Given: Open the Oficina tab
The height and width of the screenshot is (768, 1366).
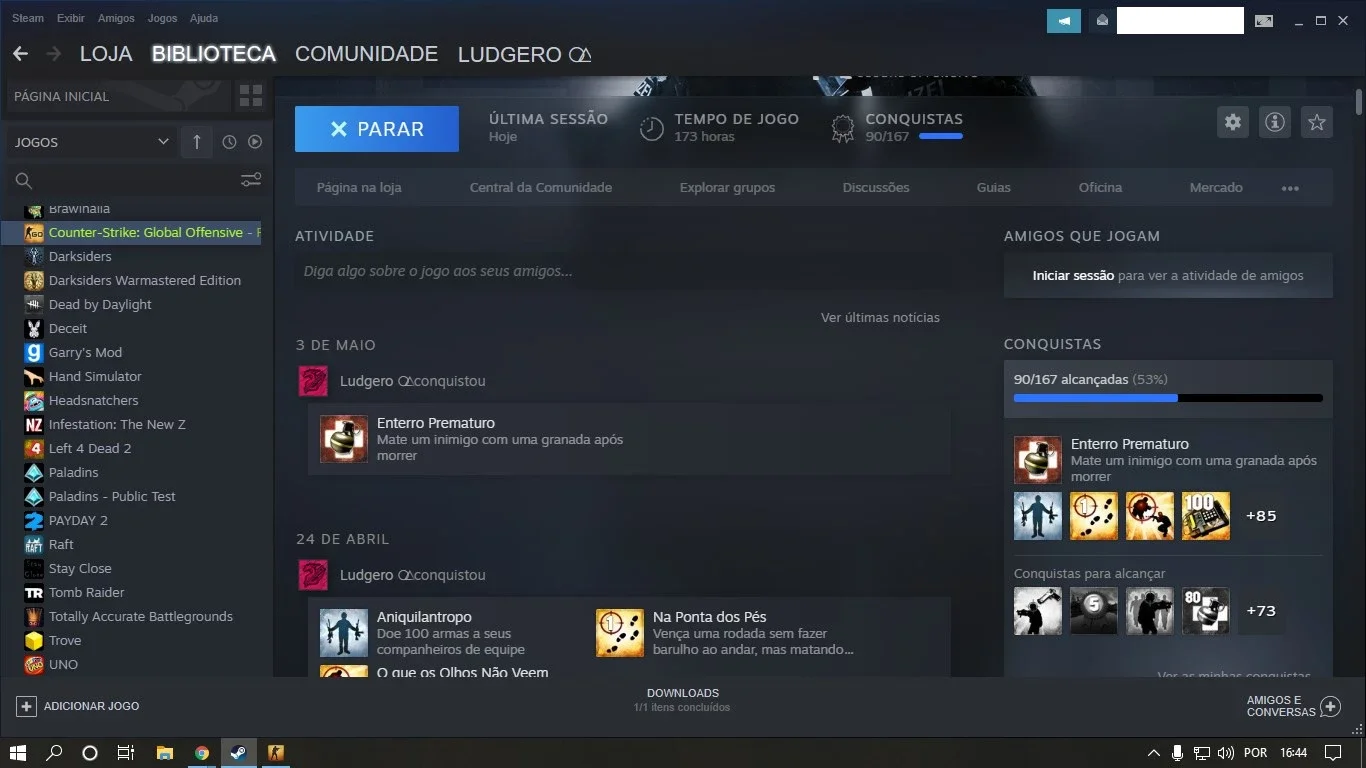Looking at the screenshot, I should [1100, 187].
